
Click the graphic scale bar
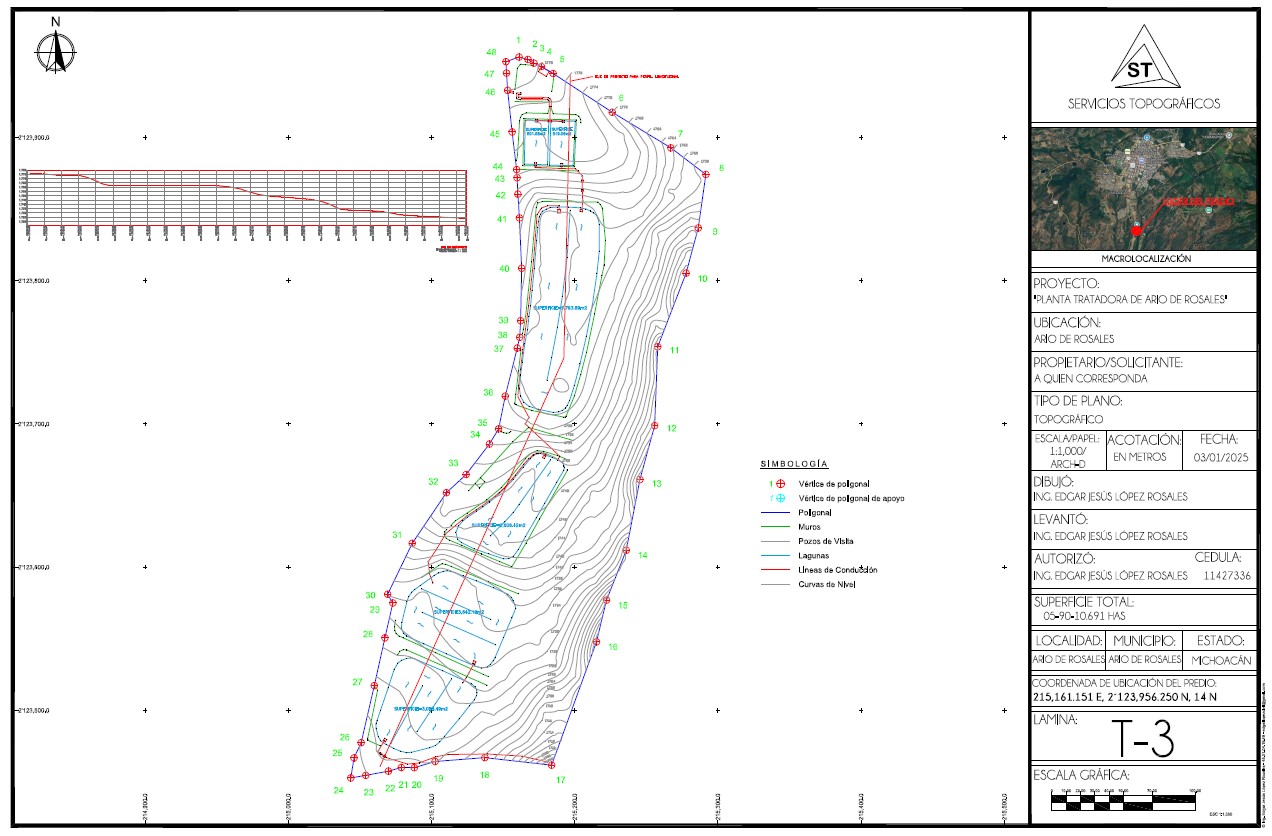pos(1125,800)
